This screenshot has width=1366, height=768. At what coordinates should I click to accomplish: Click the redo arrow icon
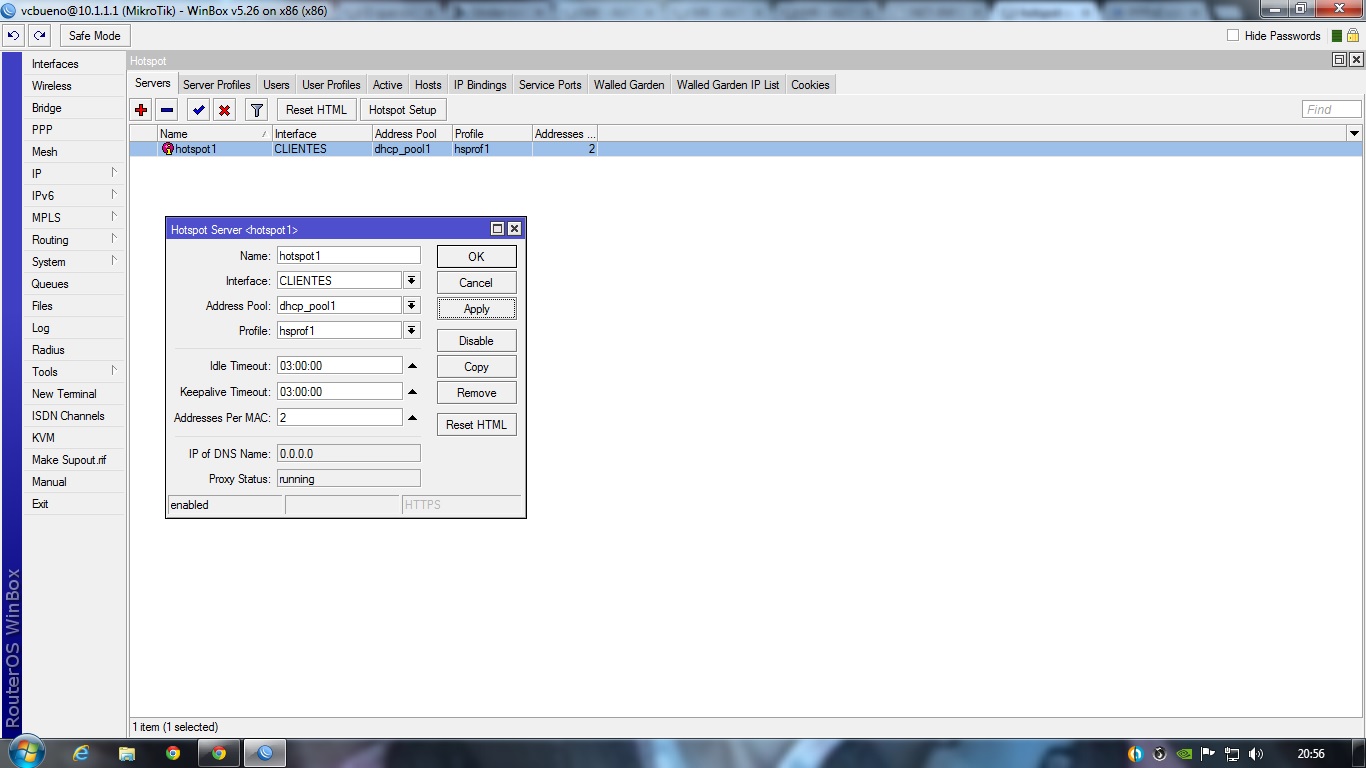[39, 35]
